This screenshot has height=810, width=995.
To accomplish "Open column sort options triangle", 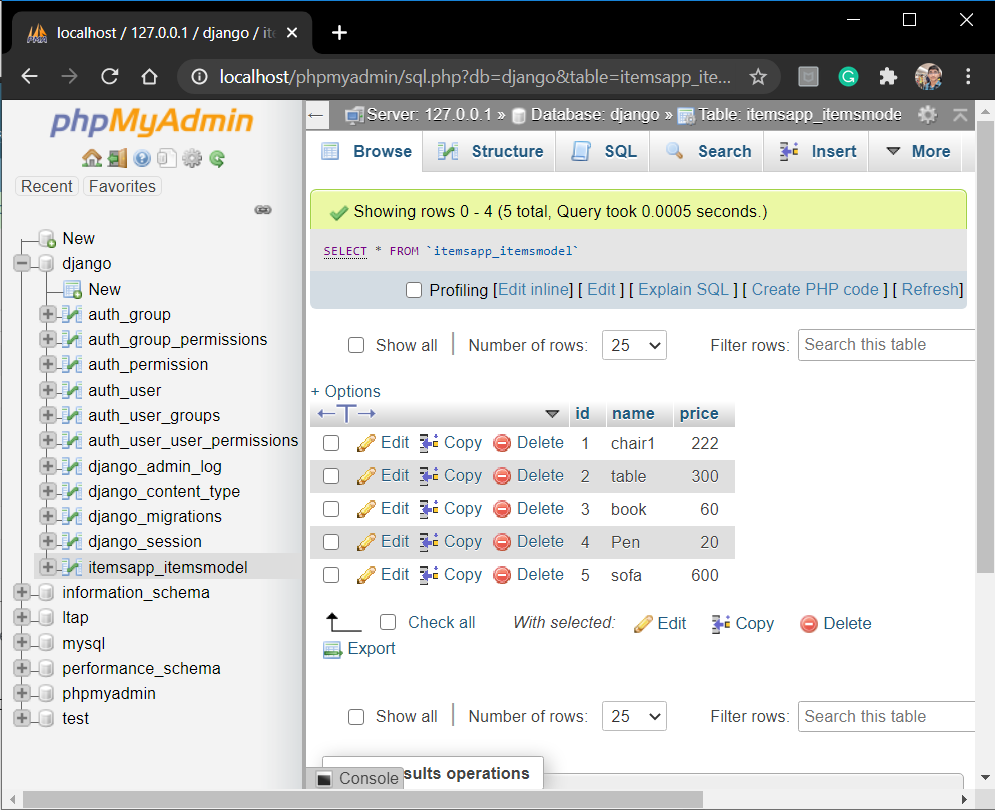I will pyautogui.click(x=552, y=415).
